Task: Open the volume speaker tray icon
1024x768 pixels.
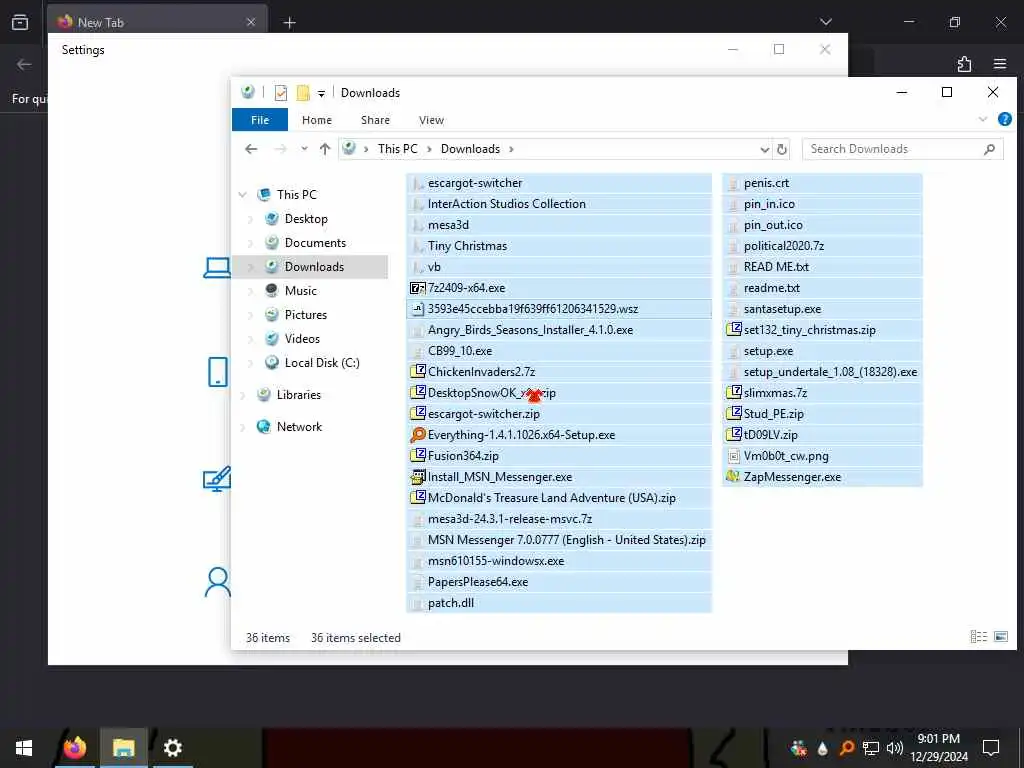Action: tap(895, 748)
